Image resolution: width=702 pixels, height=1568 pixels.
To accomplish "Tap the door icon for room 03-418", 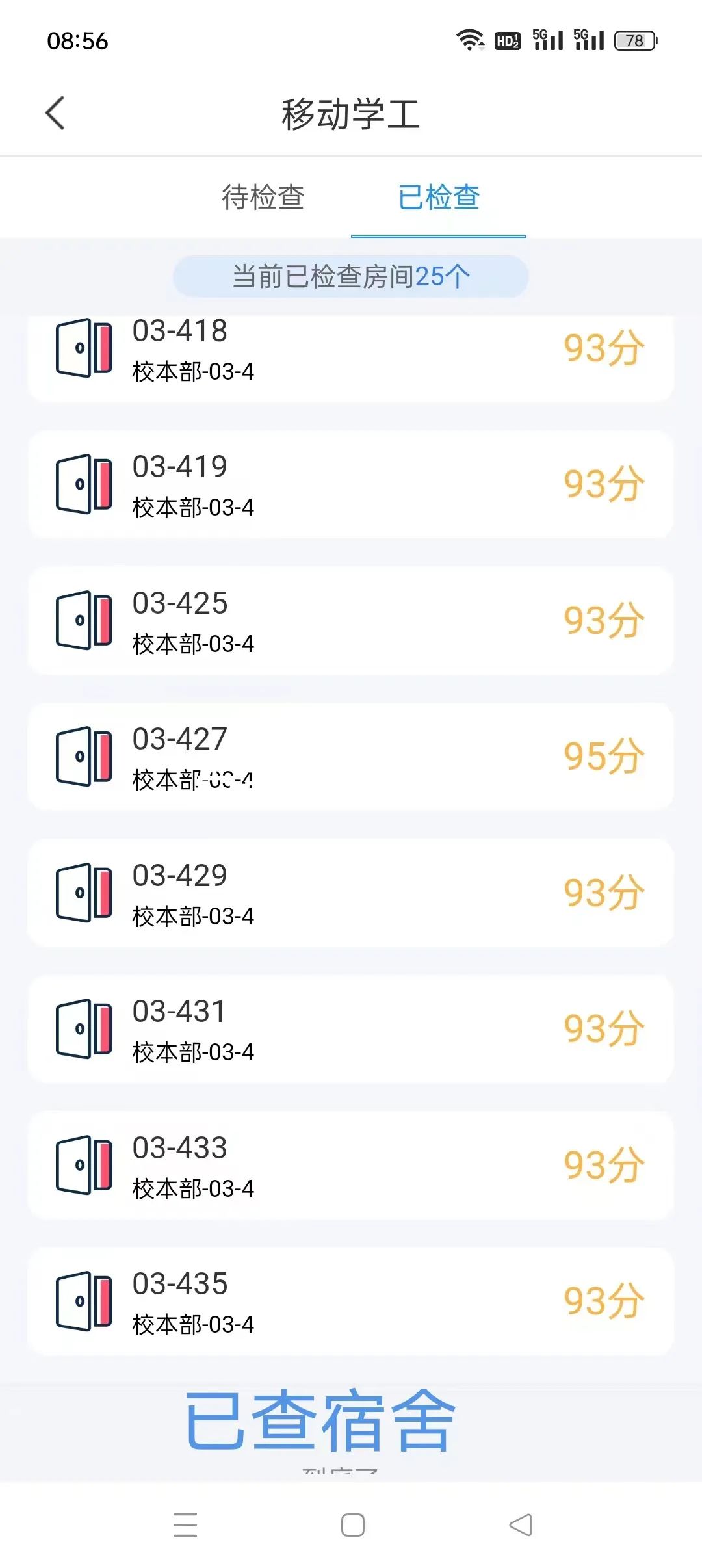I will click(84, 348).
